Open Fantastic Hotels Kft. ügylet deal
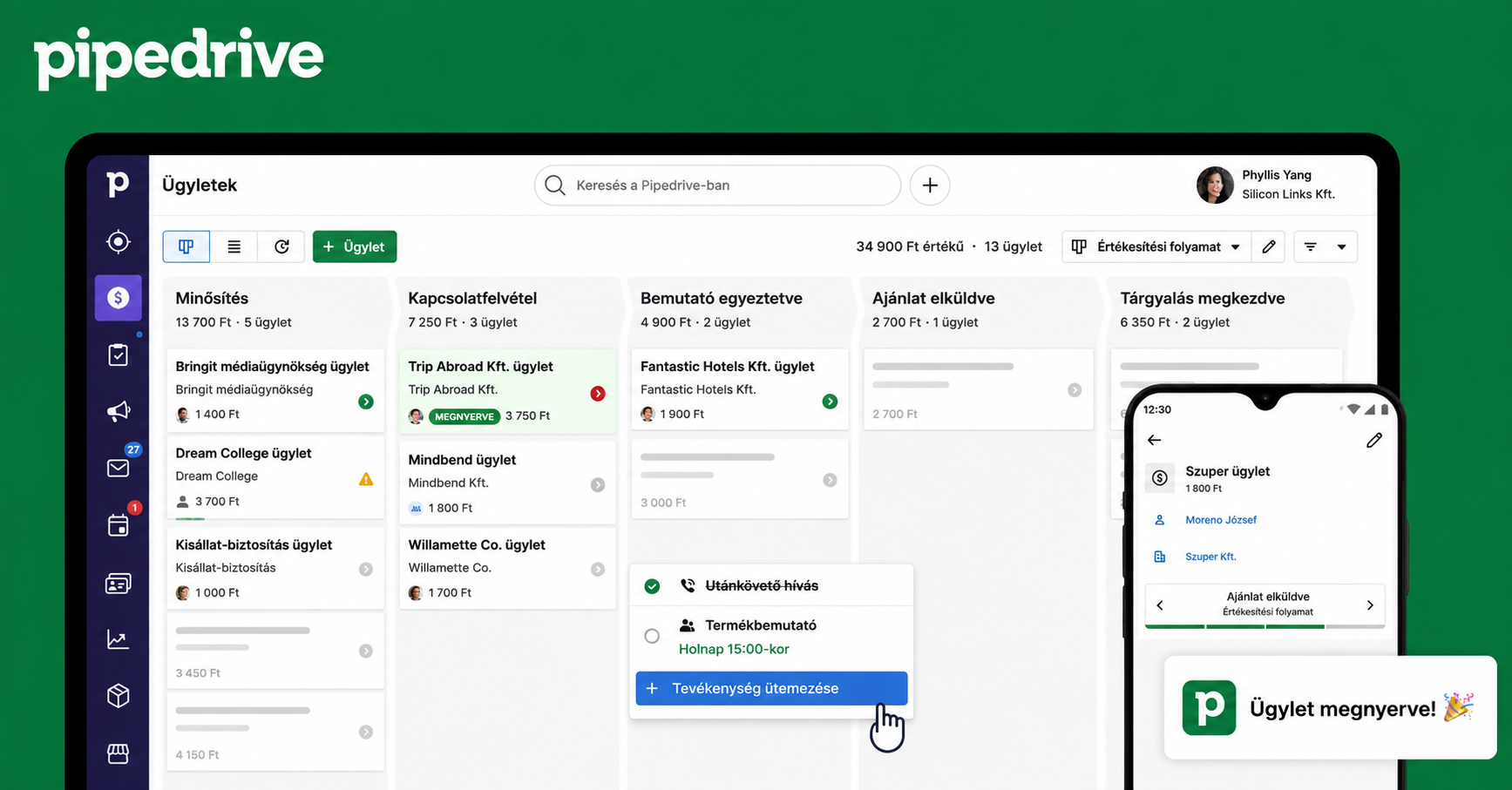The width and height of the screenshot is (1512, 790). tap(739, 389)
